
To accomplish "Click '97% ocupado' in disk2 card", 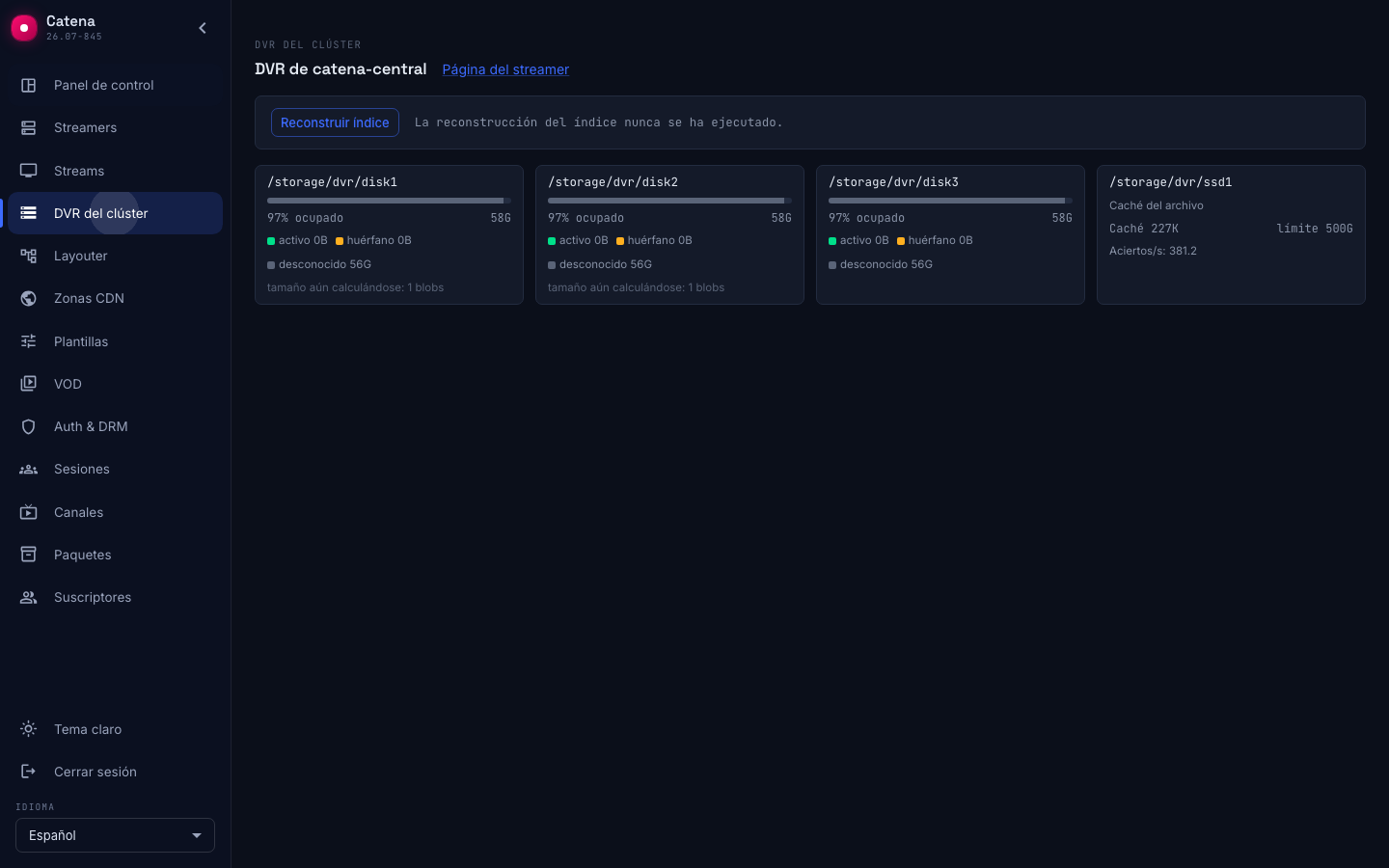I will point(586,218).
